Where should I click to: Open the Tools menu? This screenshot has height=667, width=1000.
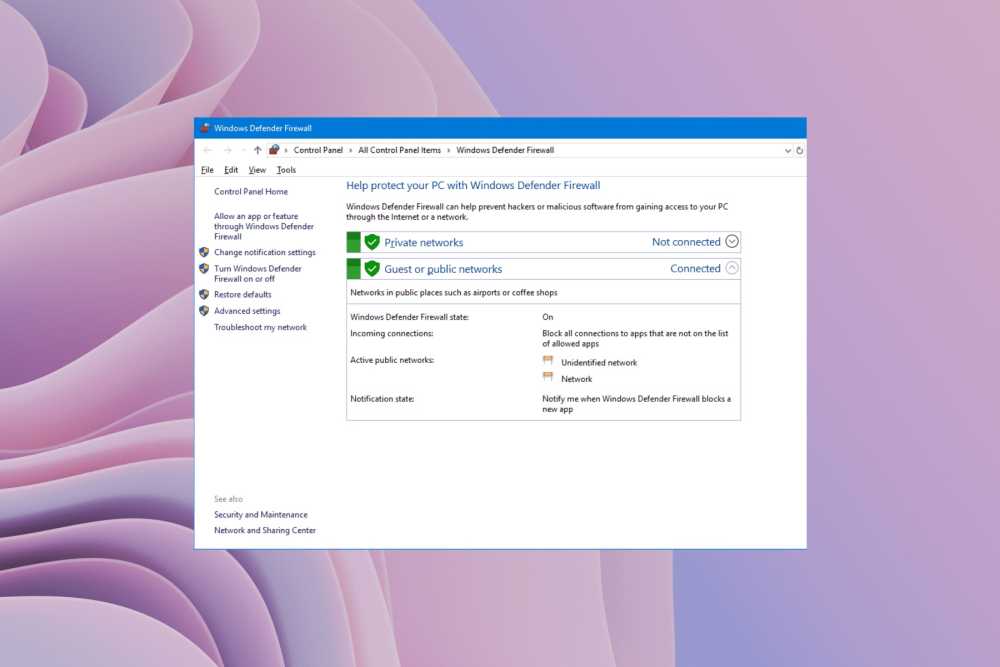286,169
